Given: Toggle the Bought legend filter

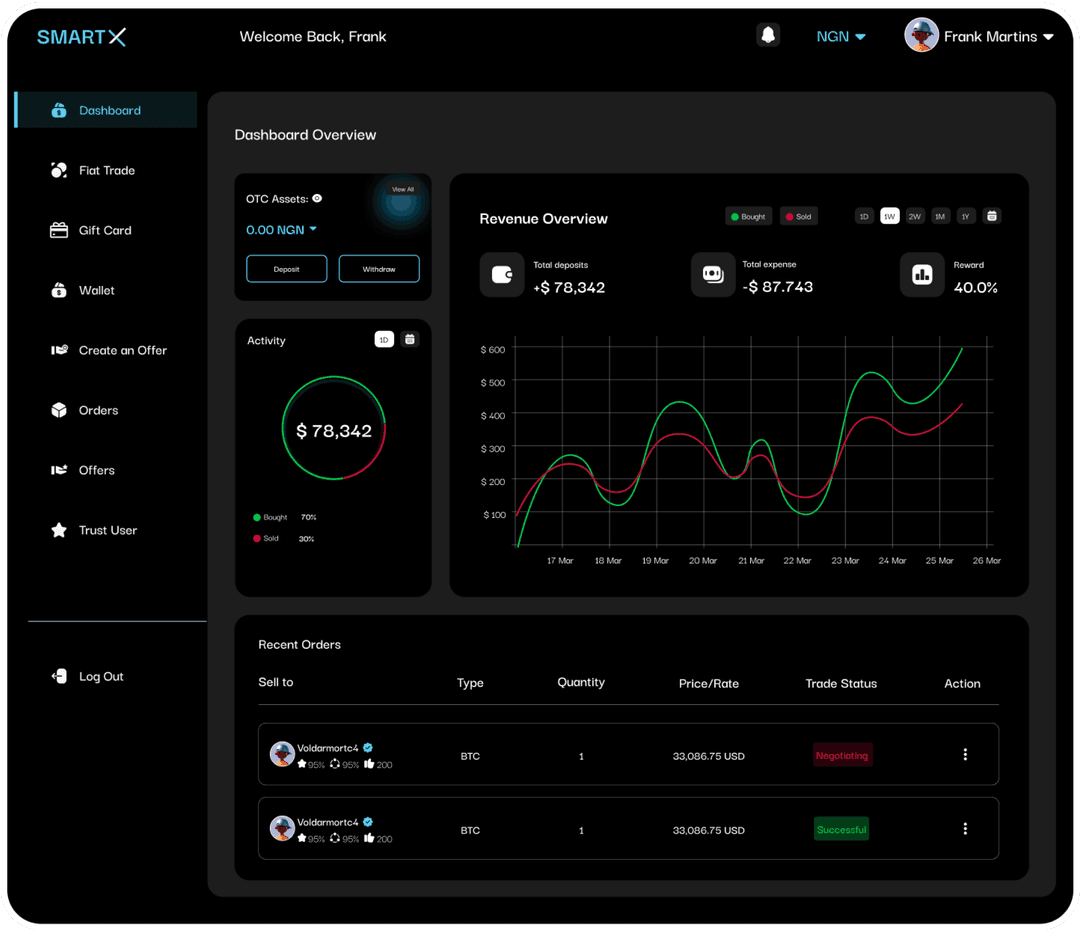Looking at the screenshot, I should [x=748, y=216].
